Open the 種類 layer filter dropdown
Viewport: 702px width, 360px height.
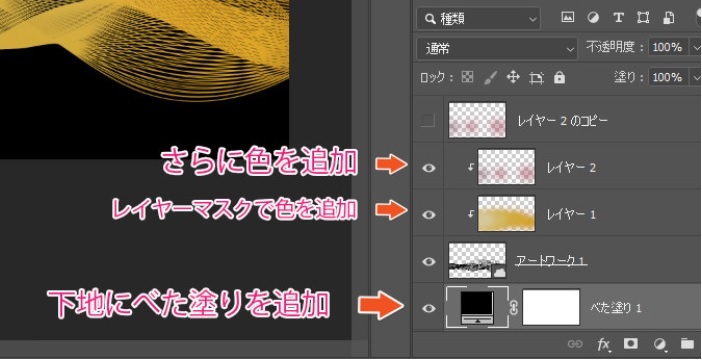pyautogui.click(x=478, y=19)
